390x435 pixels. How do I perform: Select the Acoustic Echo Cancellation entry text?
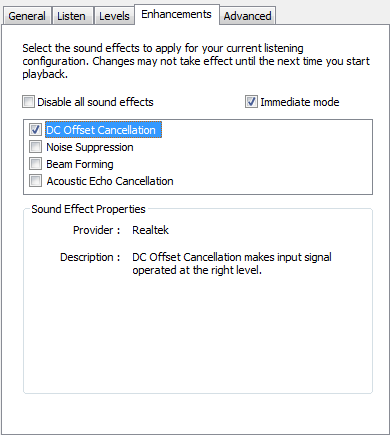pos(110,181)
